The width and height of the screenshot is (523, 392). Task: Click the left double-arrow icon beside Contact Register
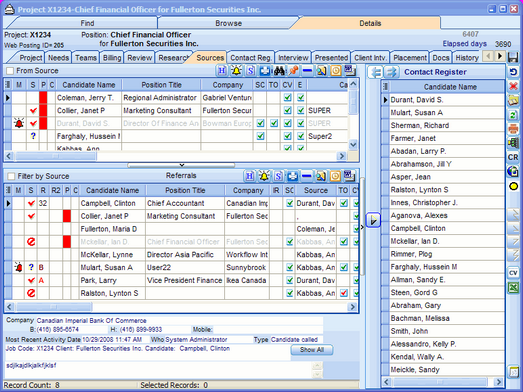pyautogui.click(x=376, y=72)
